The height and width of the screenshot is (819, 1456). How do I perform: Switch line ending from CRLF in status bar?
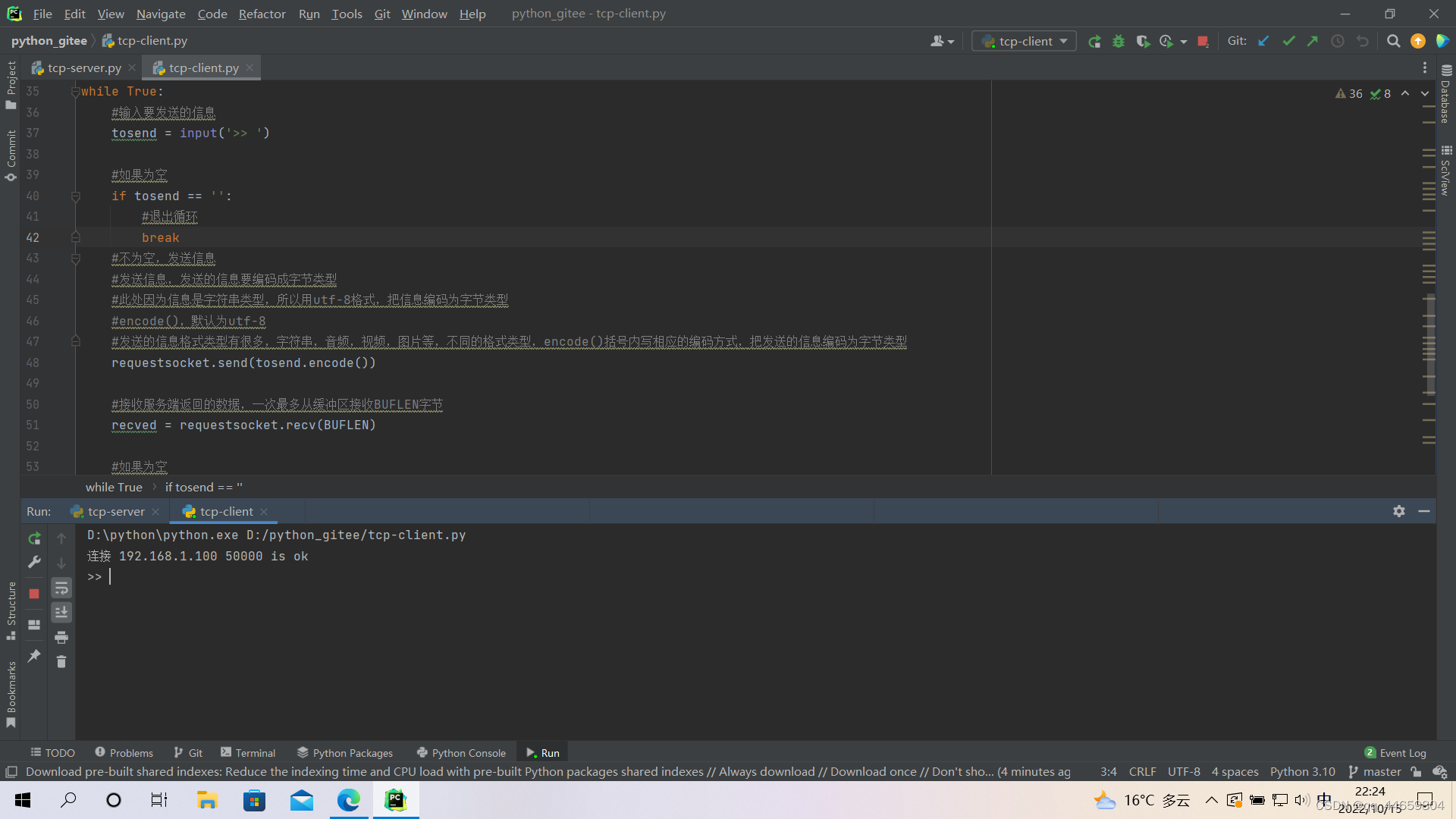[x=1142, y=771]
